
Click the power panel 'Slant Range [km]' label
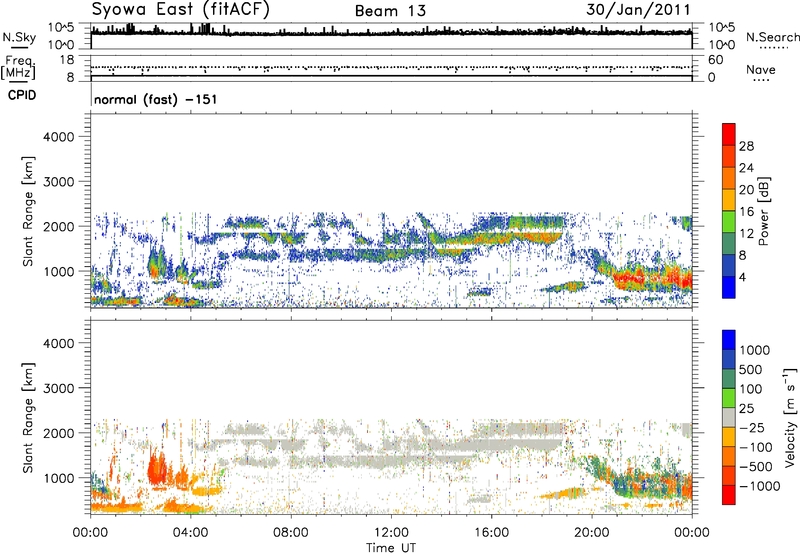point(28,211)
